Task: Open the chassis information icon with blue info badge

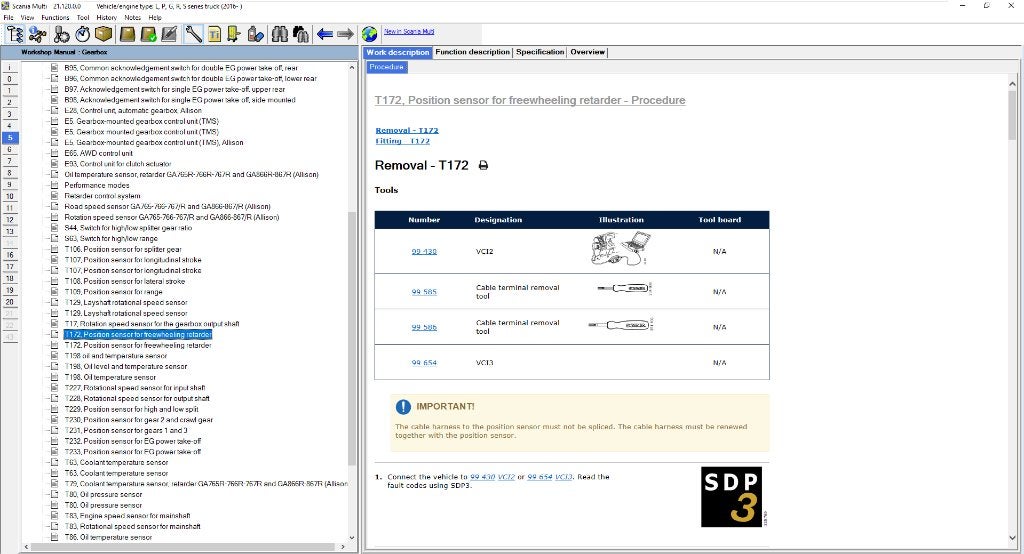Action: coord(37,34)
